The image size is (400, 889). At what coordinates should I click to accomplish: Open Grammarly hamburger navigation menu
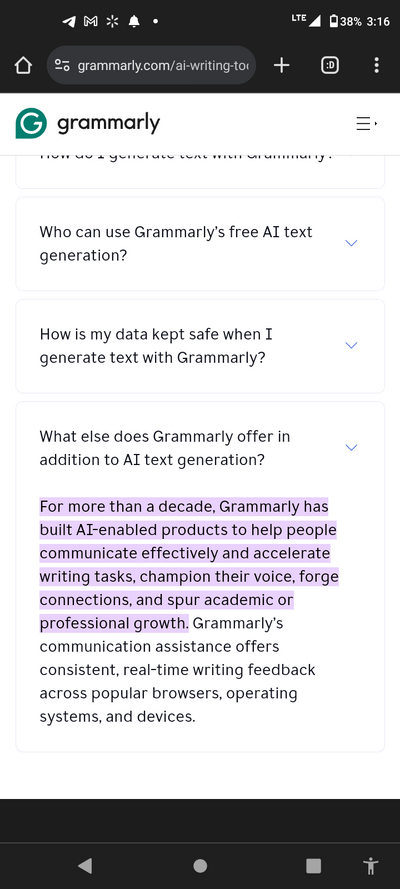(367, 124)
